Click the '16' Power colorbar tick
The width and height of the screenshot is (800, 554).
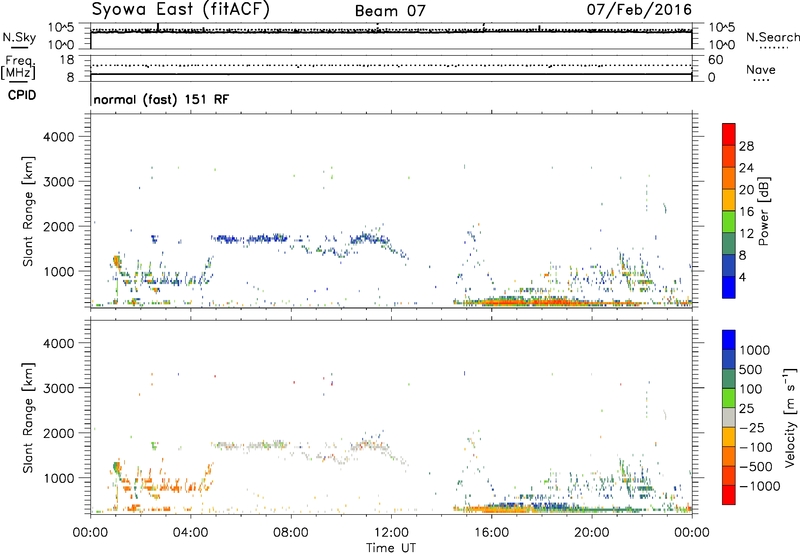pyautogui.click(x=746, y=211)
